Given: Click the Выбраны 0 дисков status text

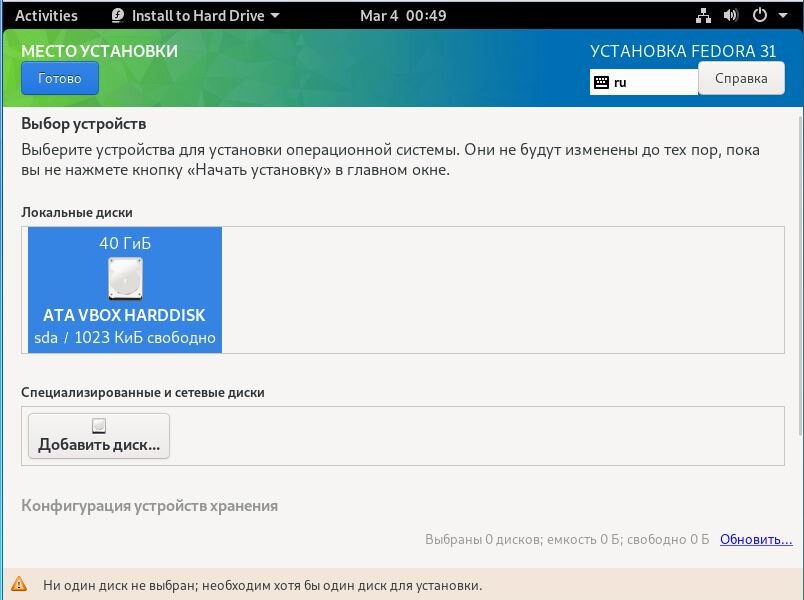Looking at the screenshot, I should click(x=567, y=539).
